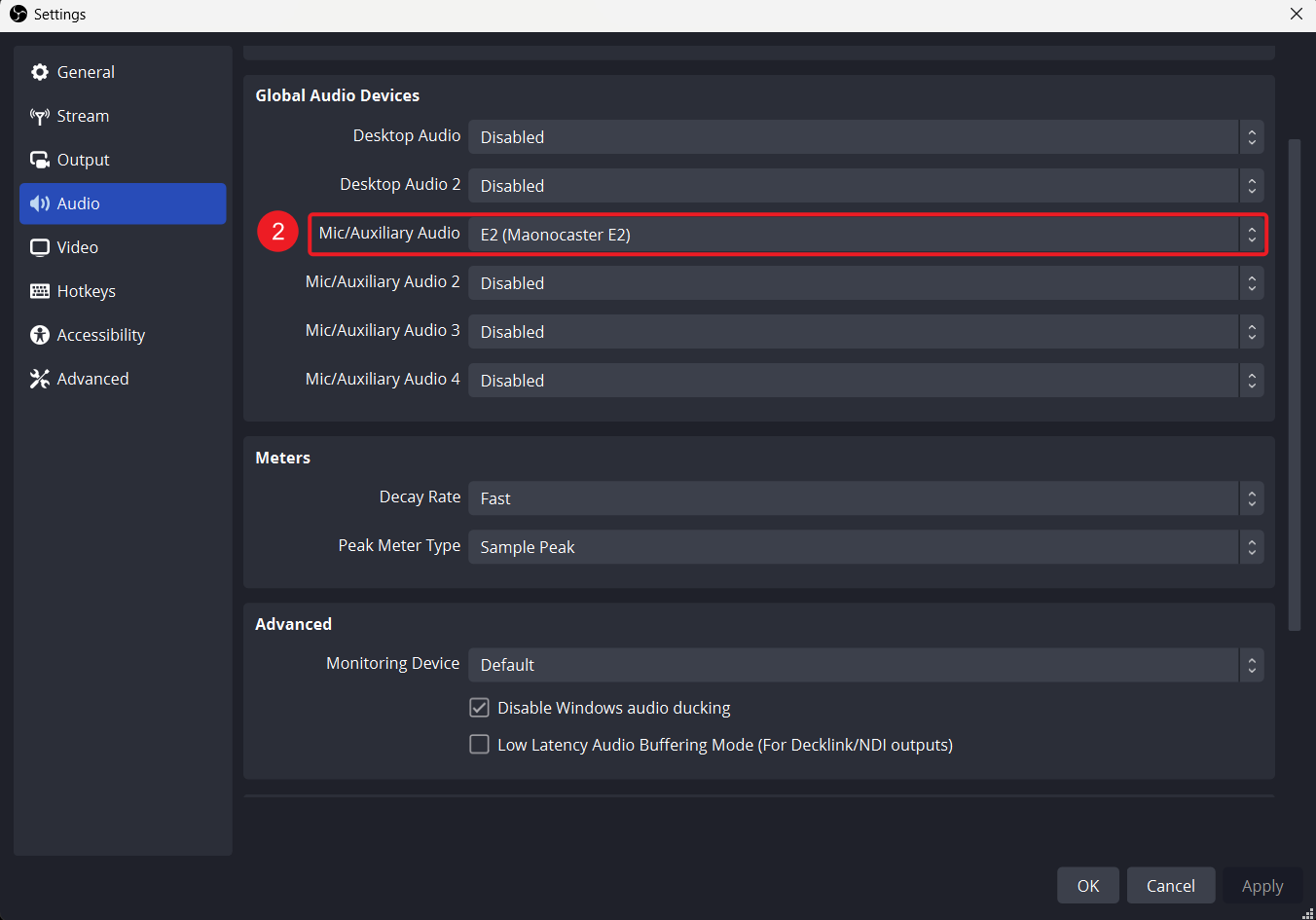Click the Video monitor icon

(x=39, y=246)
